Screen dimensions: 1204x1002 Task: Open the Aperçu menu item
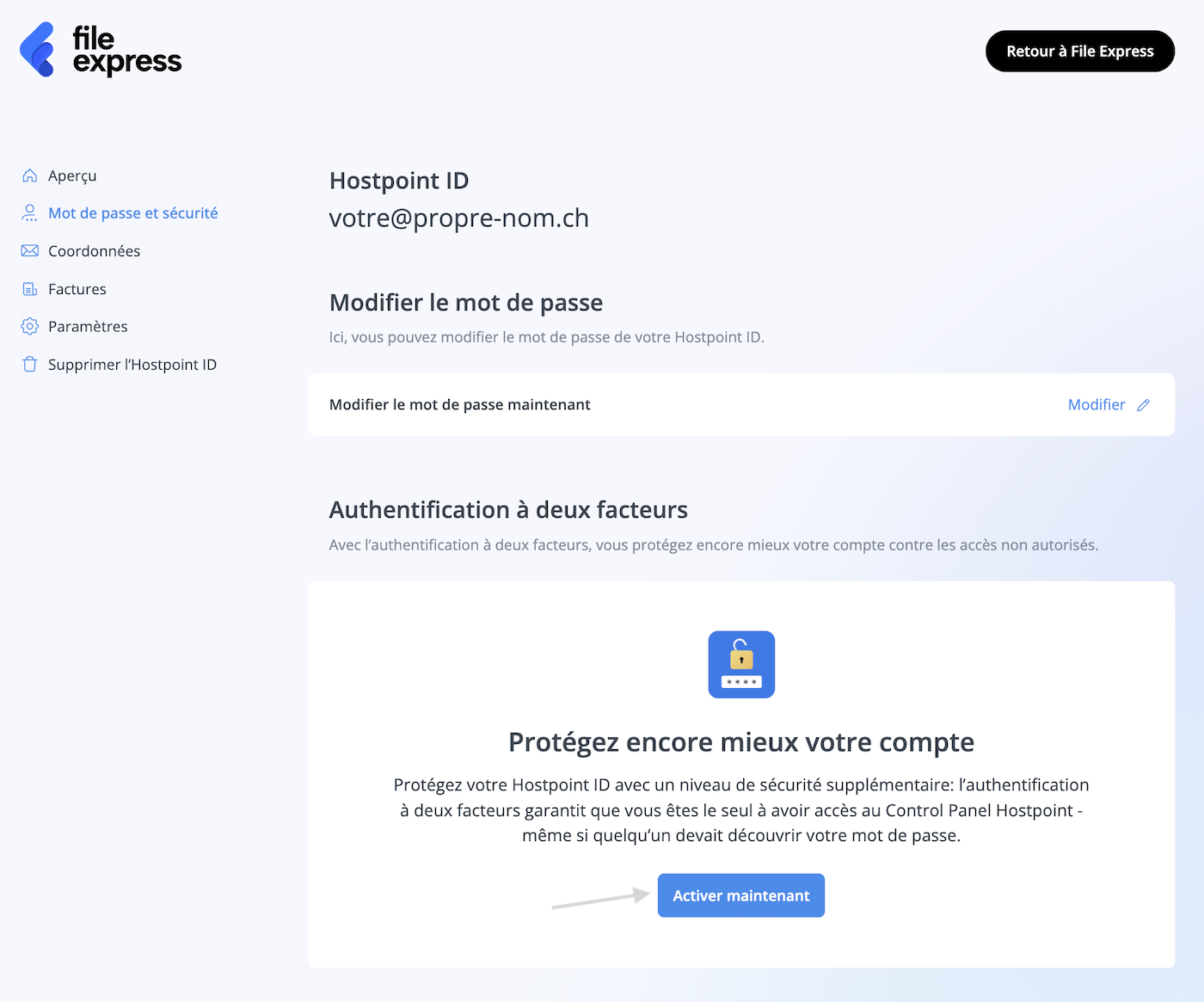pos(72,175)
